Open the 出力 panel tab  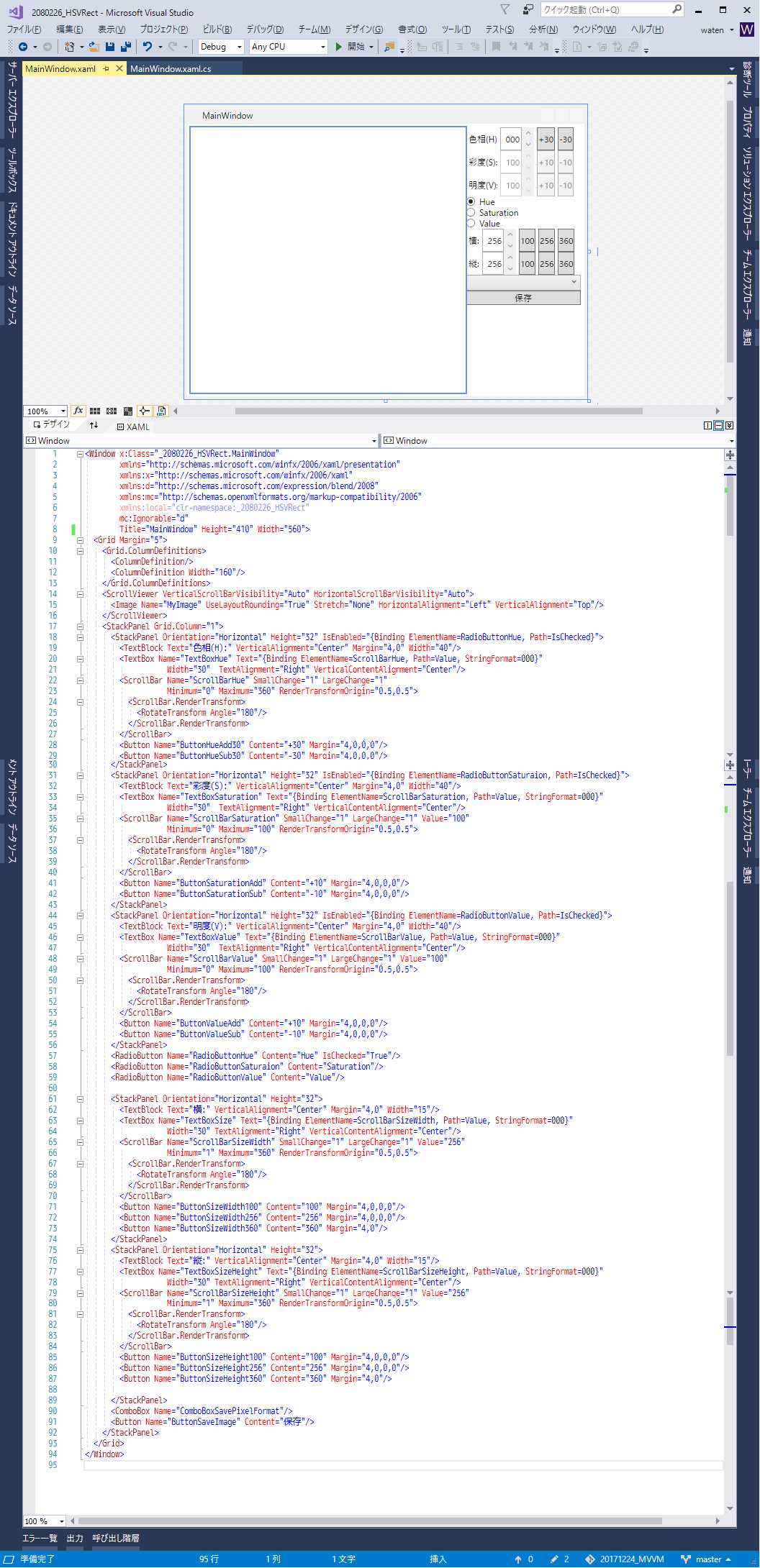click(x=75, y=1539)
